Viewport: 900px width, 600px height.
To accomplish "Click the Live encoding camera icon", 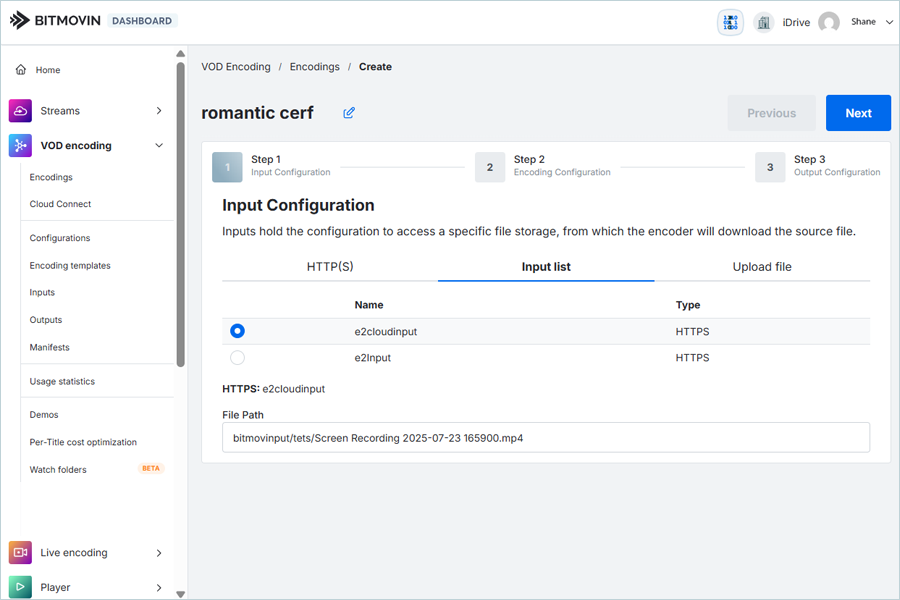I will (x=20, y=553).
